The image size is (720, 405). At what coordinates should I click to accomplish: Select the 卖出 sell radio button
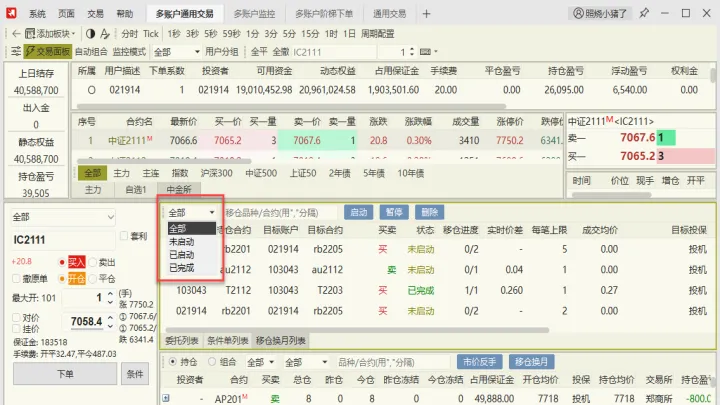(92, 262)
